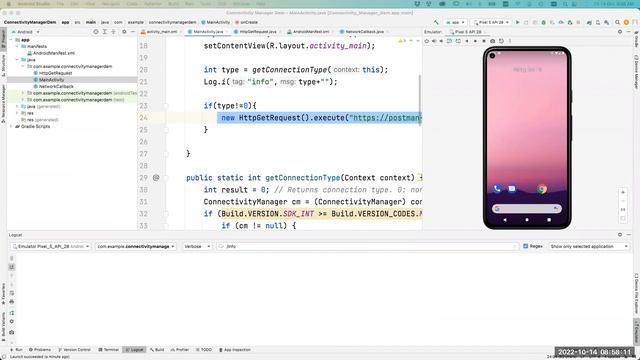Open Search Everywhere magnifier in top toolbar

point(618,22)
